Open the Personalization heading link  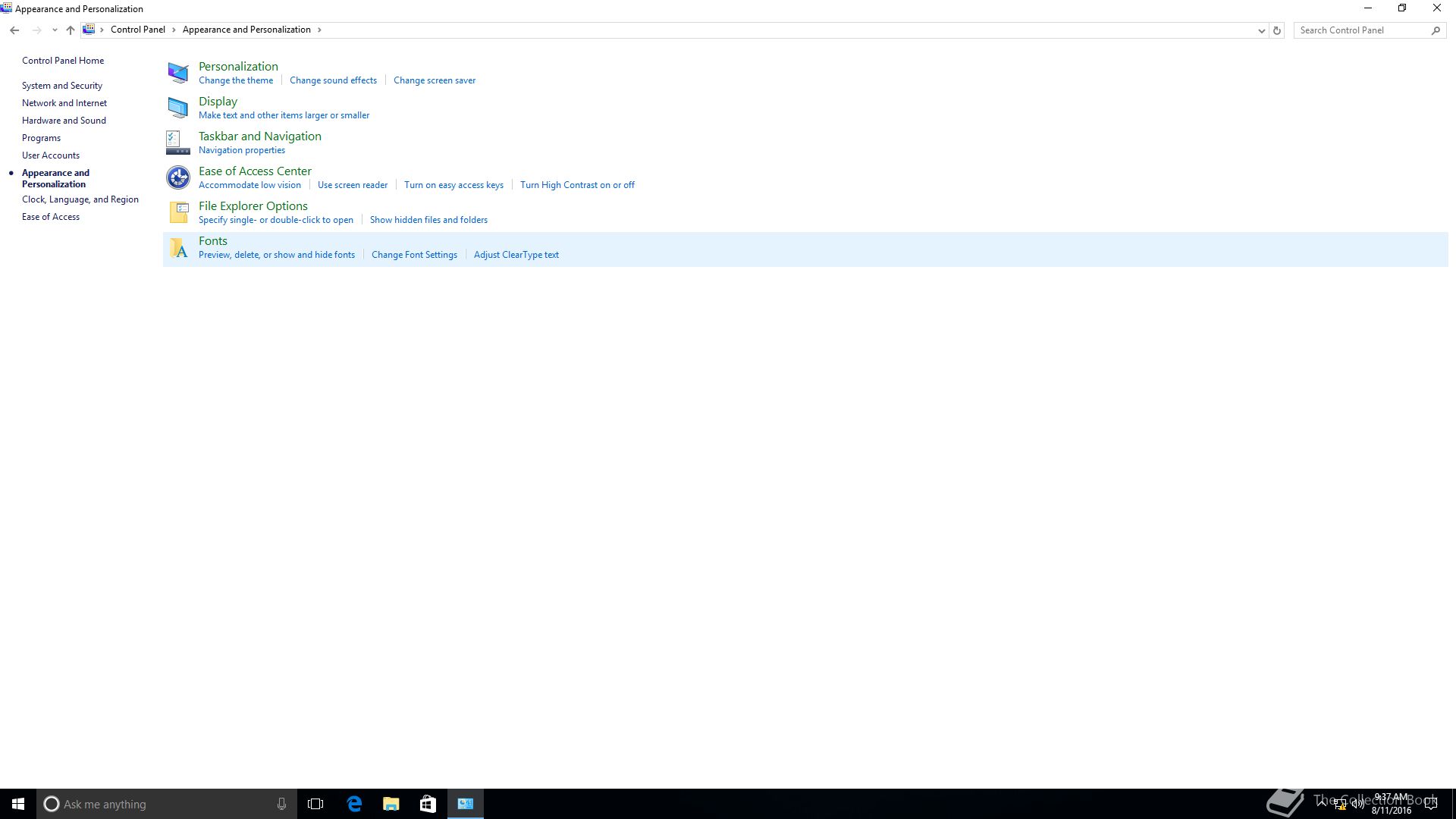238,67
